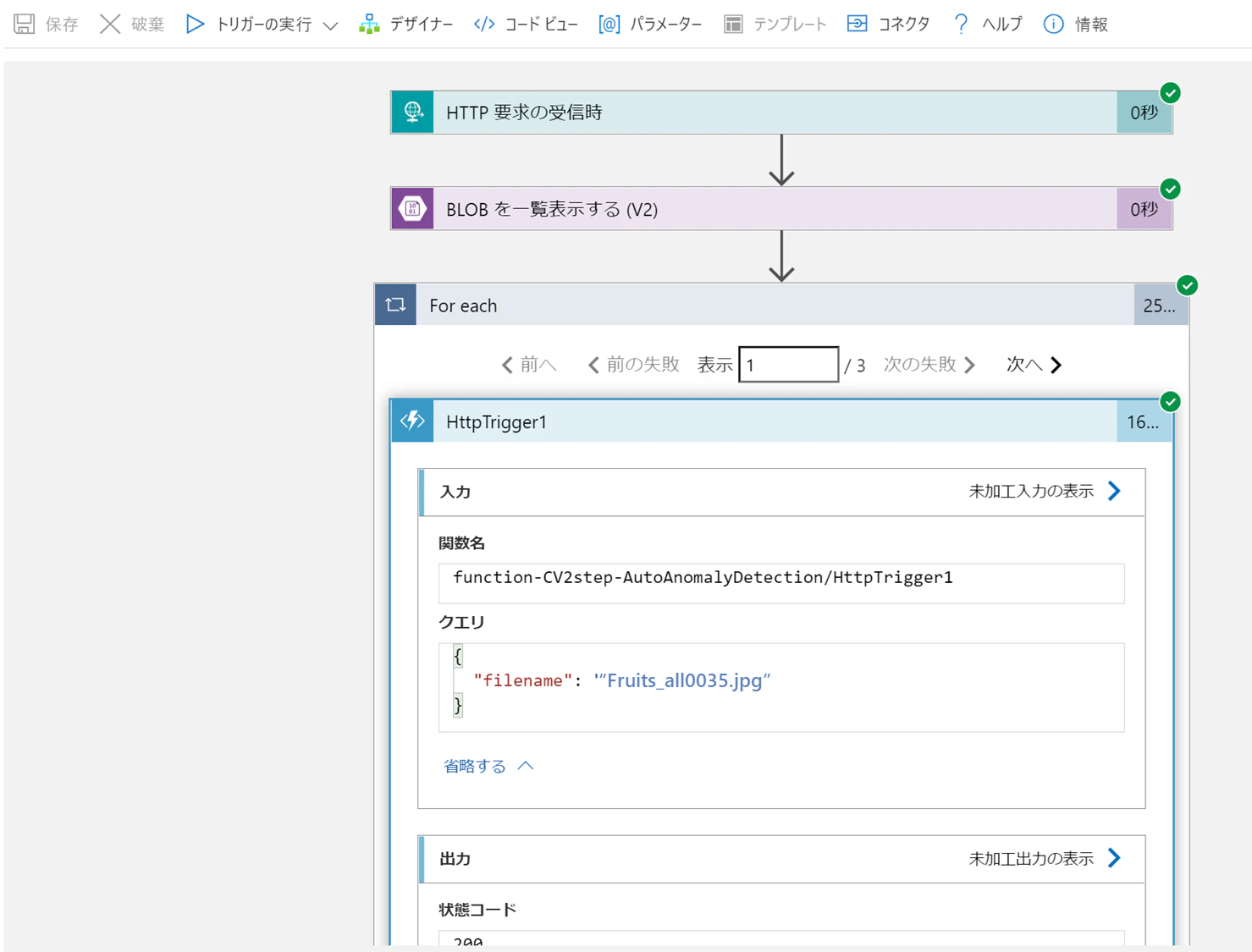Image resolution: width=1252 pixels, height=952 pixels.
Task: Switch to デザイナー view
Action: (x=405, y=25)
